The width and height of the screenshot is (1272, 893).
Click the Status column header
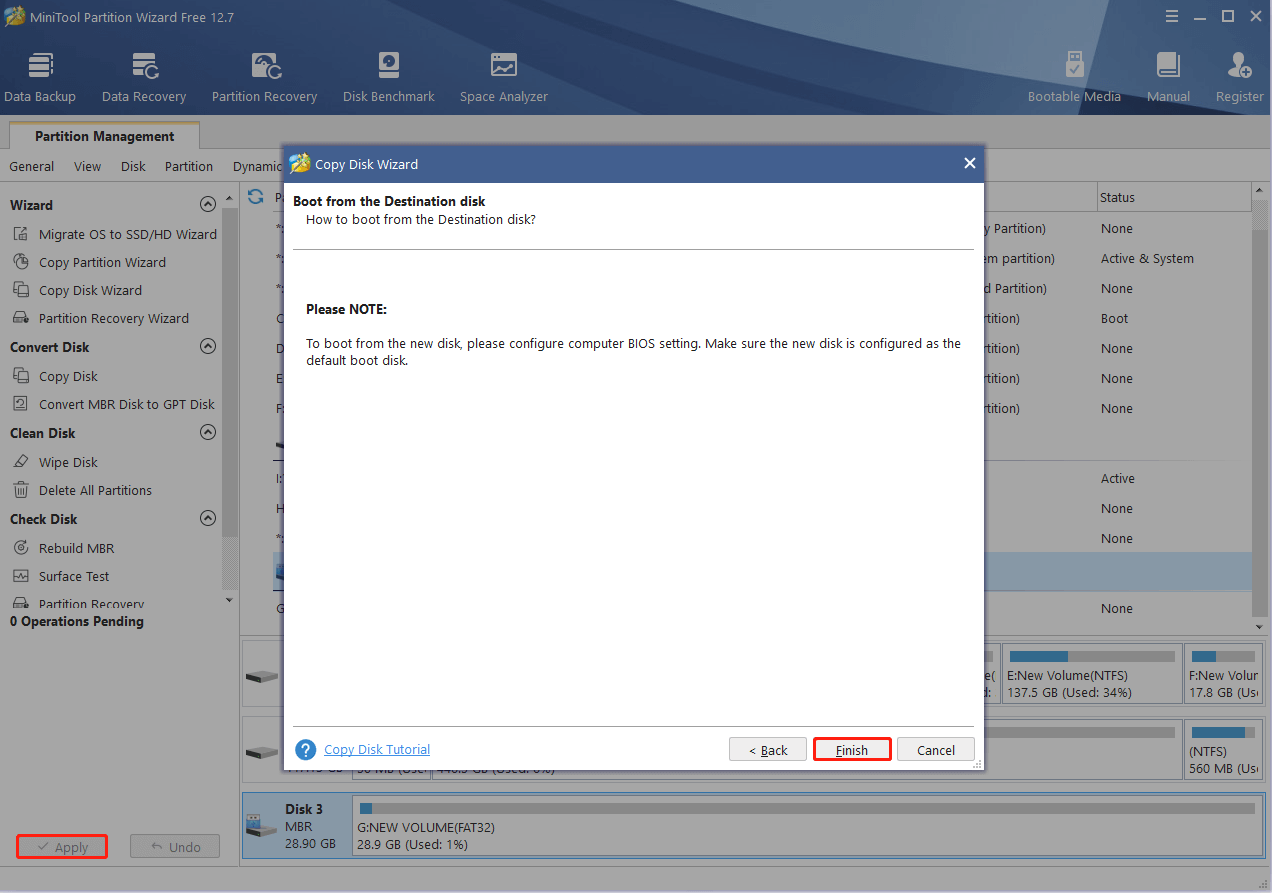[x=1174, y=197]
